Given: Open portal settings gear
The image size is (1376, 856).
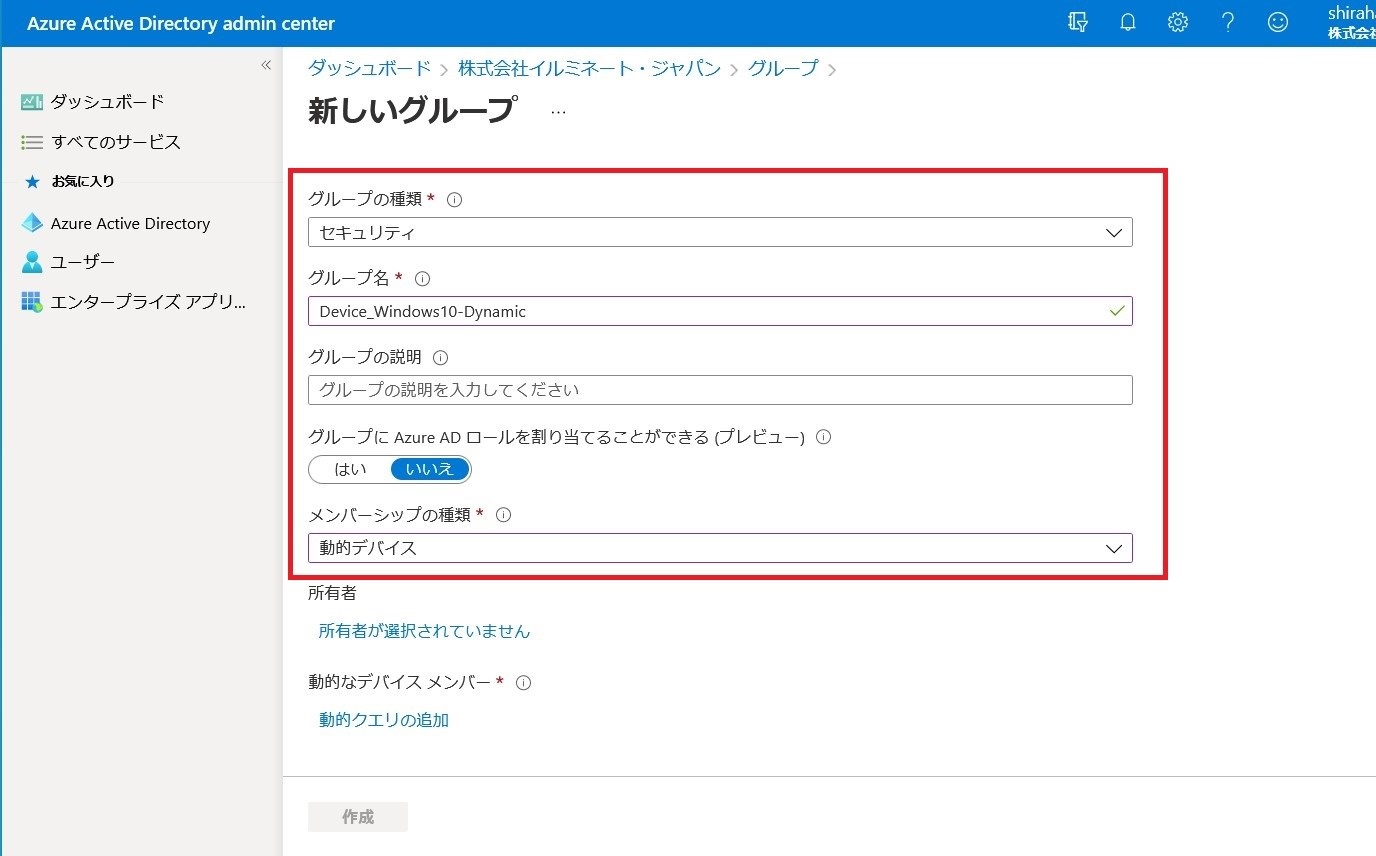Looking at the screenshot, I should click(x=1178, y=22).
